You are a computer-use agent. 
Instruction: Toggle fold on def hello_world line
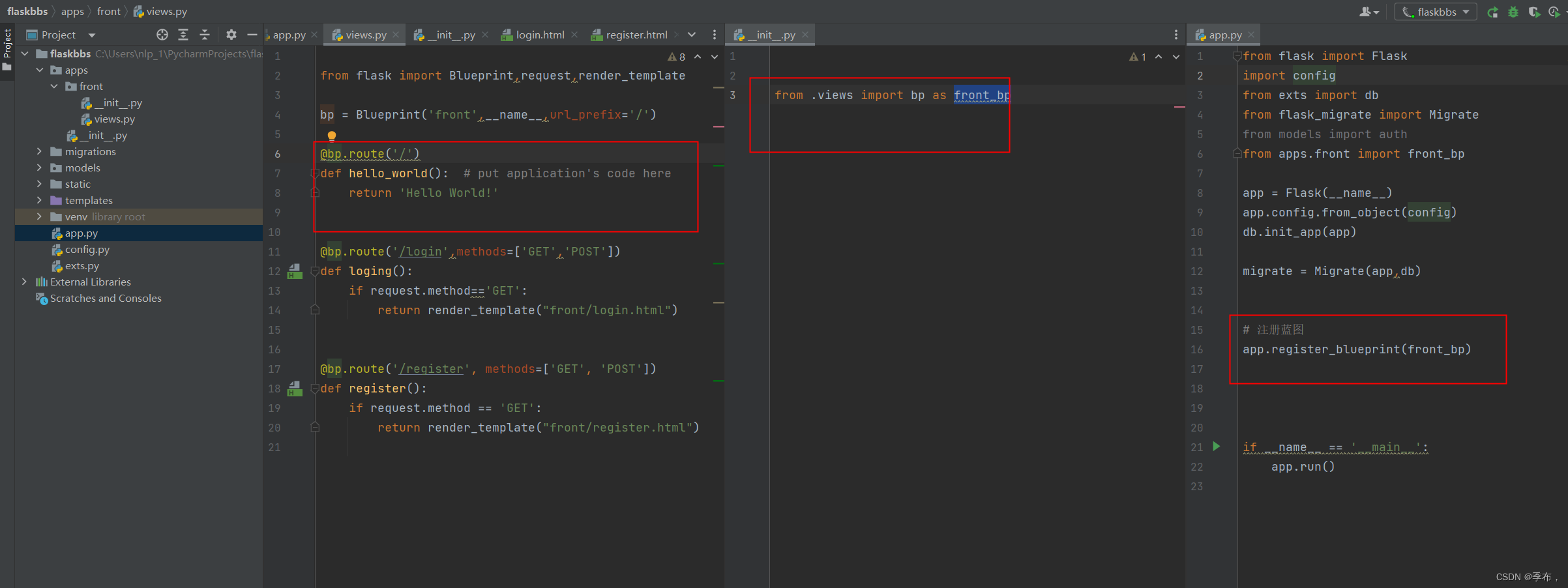click(x=314, y=173)
